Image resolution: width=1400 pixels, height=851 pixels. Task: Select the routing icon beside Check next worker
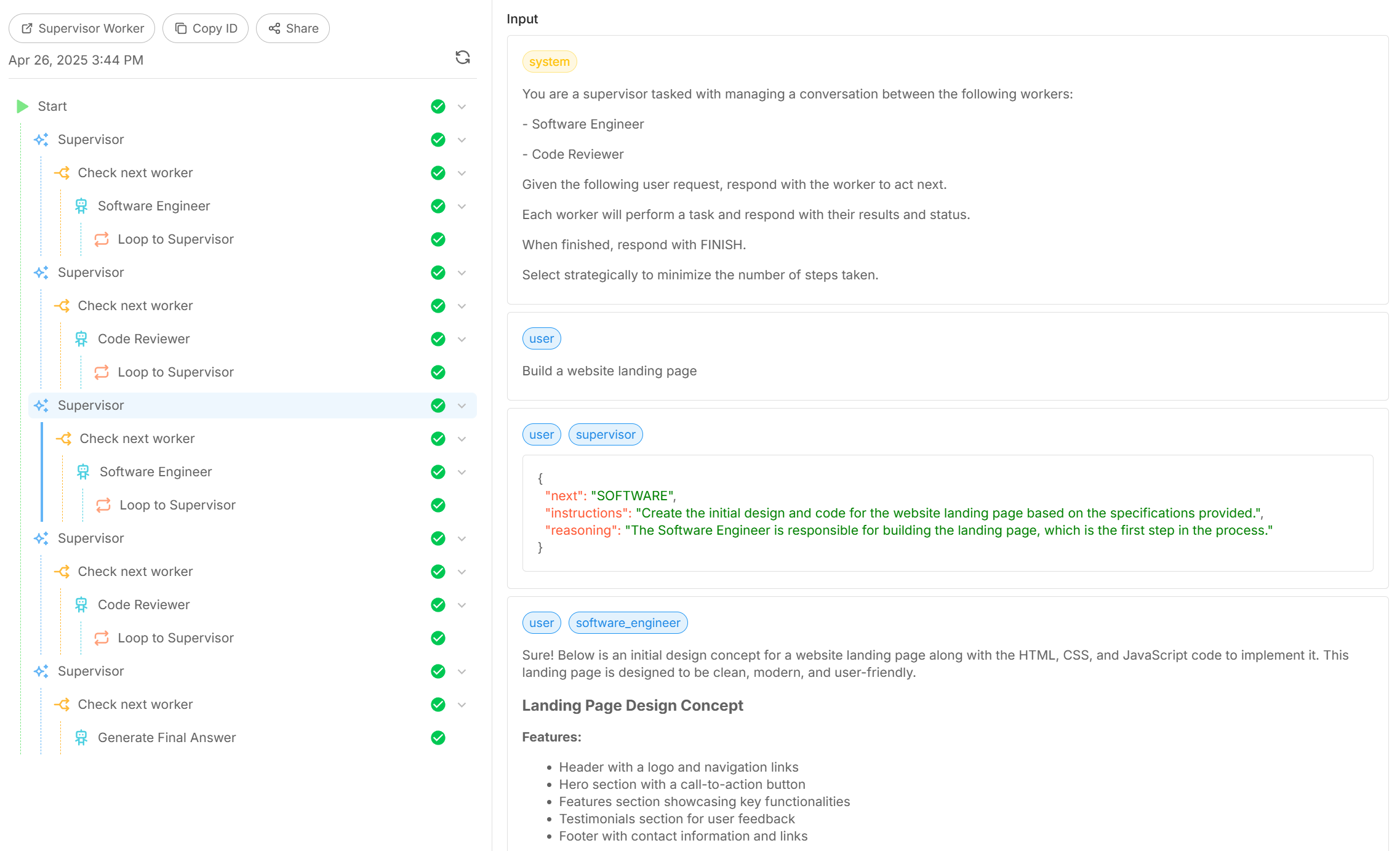pos(62,173)
